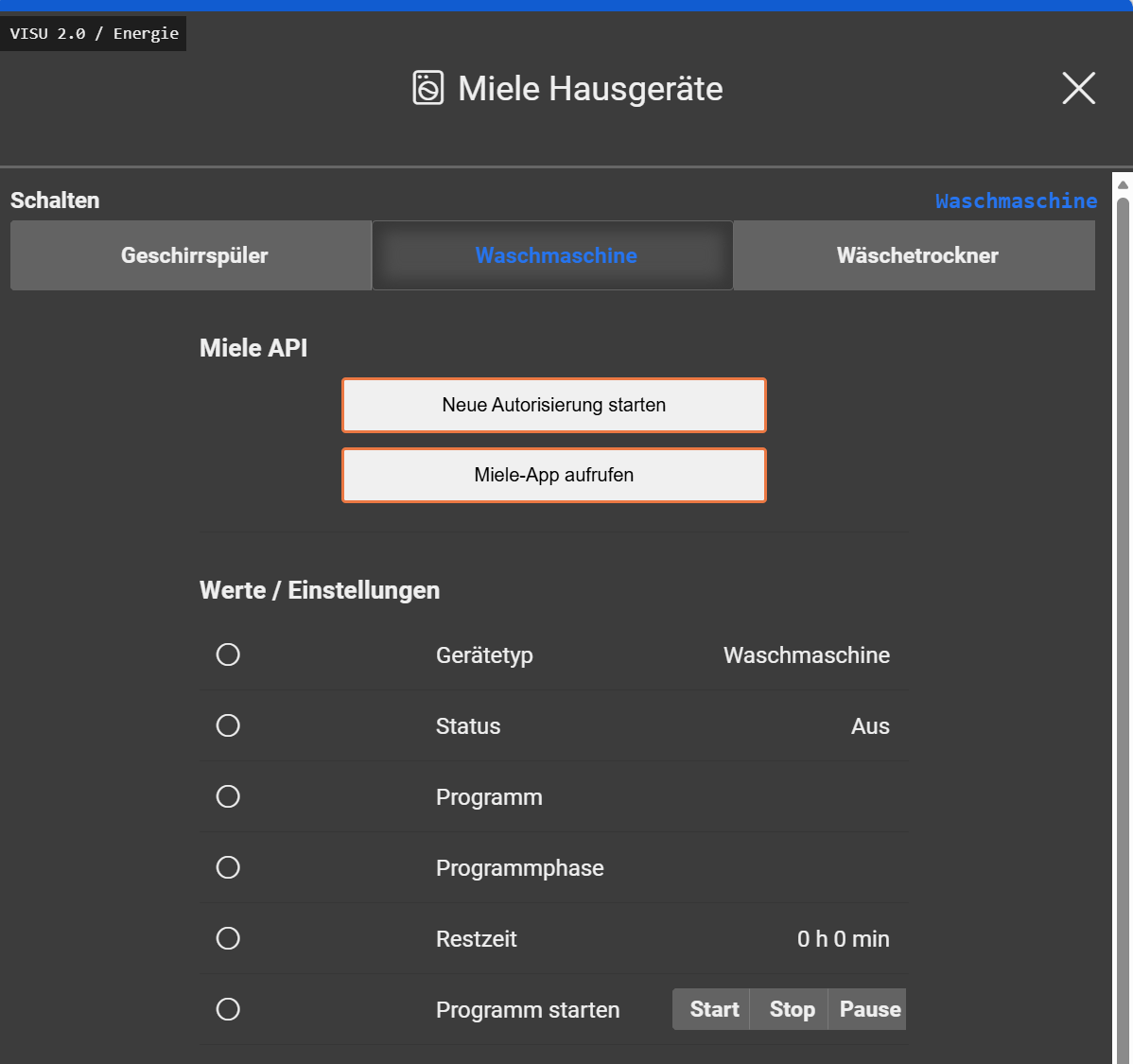Screen dimensions: 1133x1064
Task: Select the circle next to Programmphase
Action: (x=228, y=867)
